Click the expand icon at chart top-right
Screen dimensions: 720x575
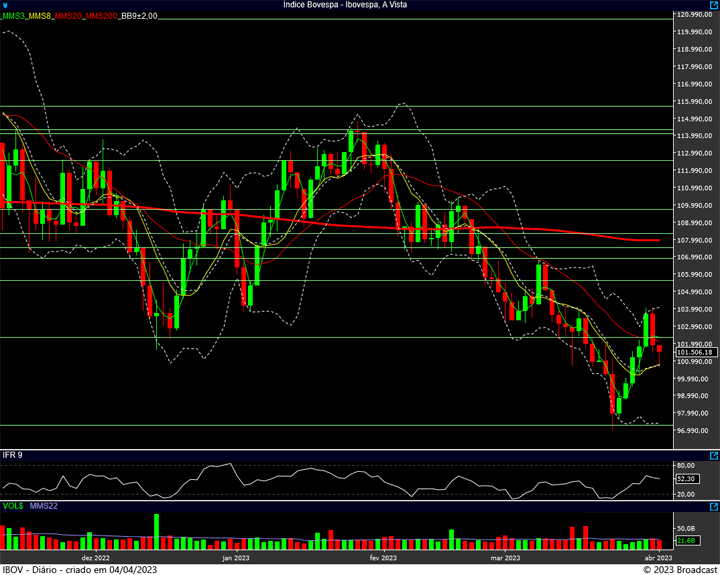(x=714, y=5)
